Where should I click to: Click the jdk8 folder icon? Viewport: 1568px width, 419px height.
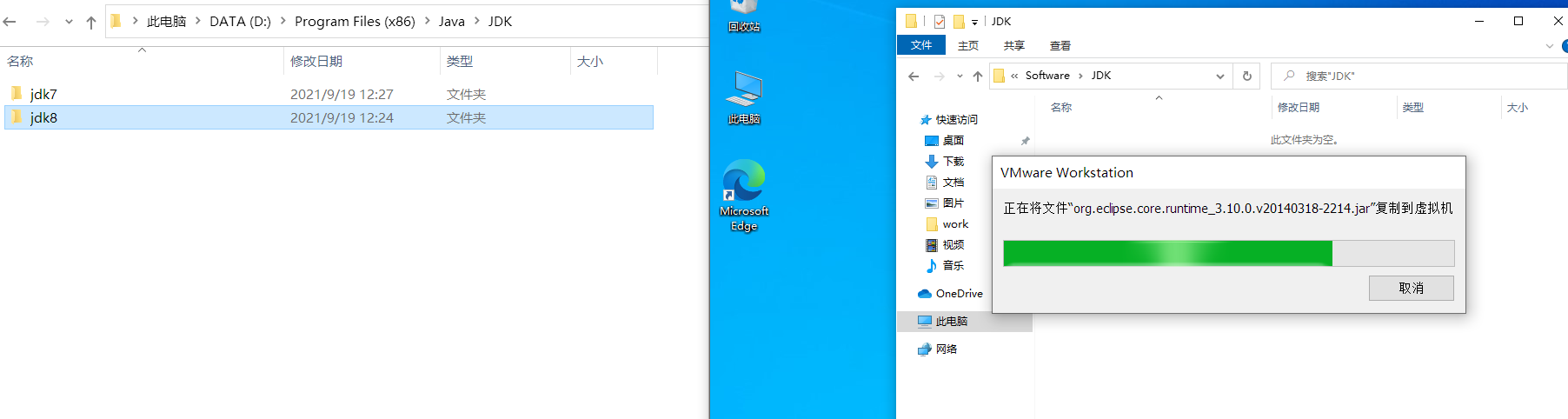(x=17, y=116)
